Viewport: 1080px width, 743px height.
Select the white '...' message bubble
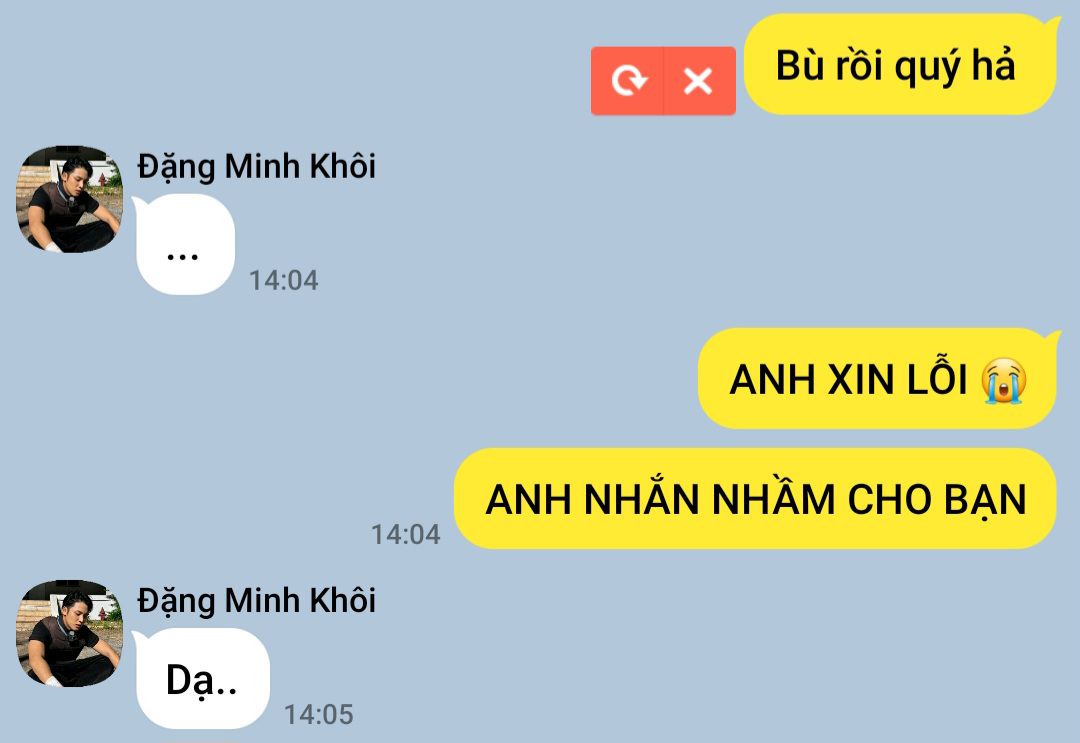click(184, 244)
